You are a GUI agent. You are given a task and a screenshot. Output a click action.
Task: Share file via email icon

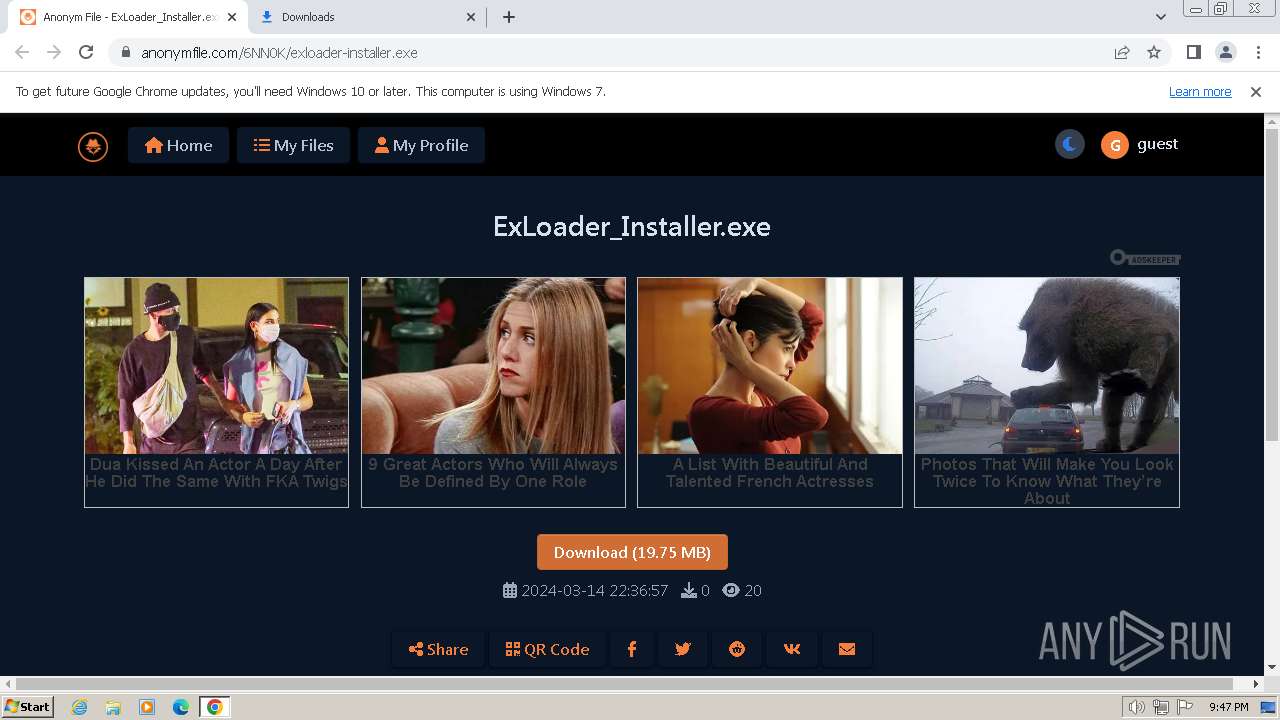[847, 649]
